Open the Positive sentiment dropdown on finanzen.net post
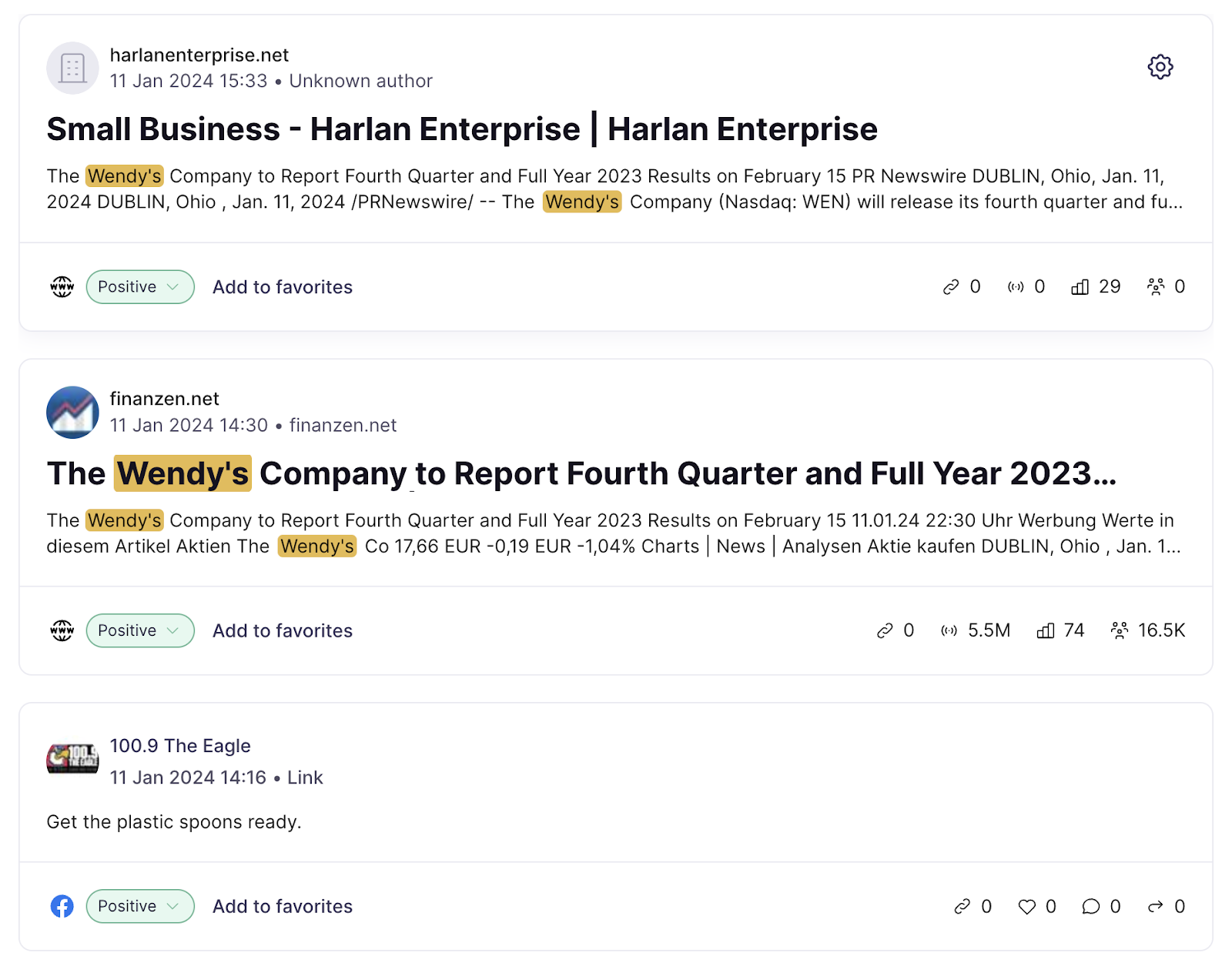The height and width of the screenshot is (973, 1232). (139, 630)
